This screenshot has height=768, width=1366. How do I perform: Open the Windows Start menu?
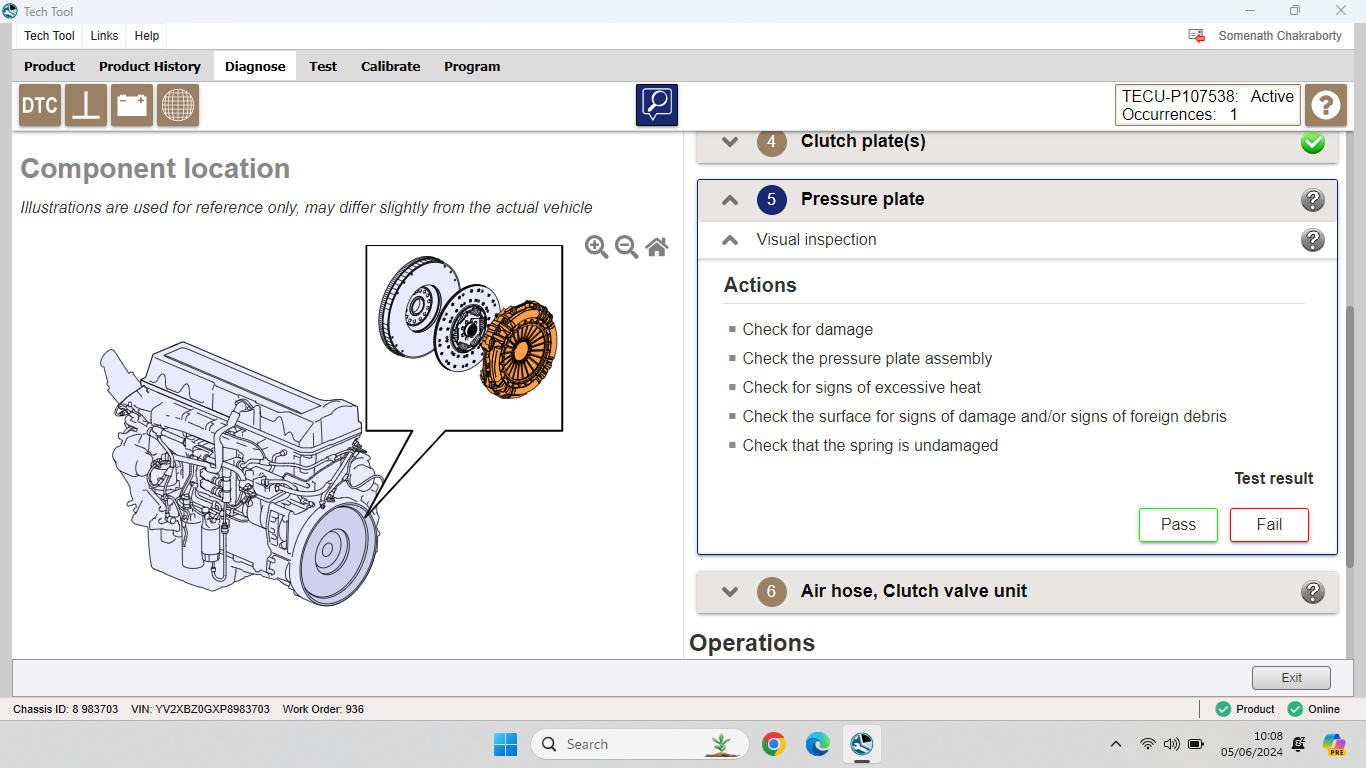coord(506,744)
